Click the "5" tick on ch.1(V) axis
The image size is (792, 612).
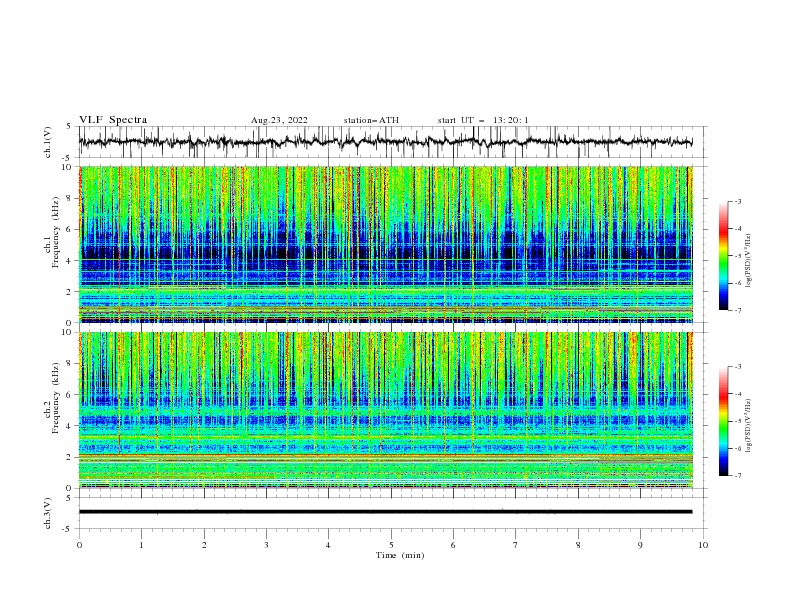coord(69,127)
